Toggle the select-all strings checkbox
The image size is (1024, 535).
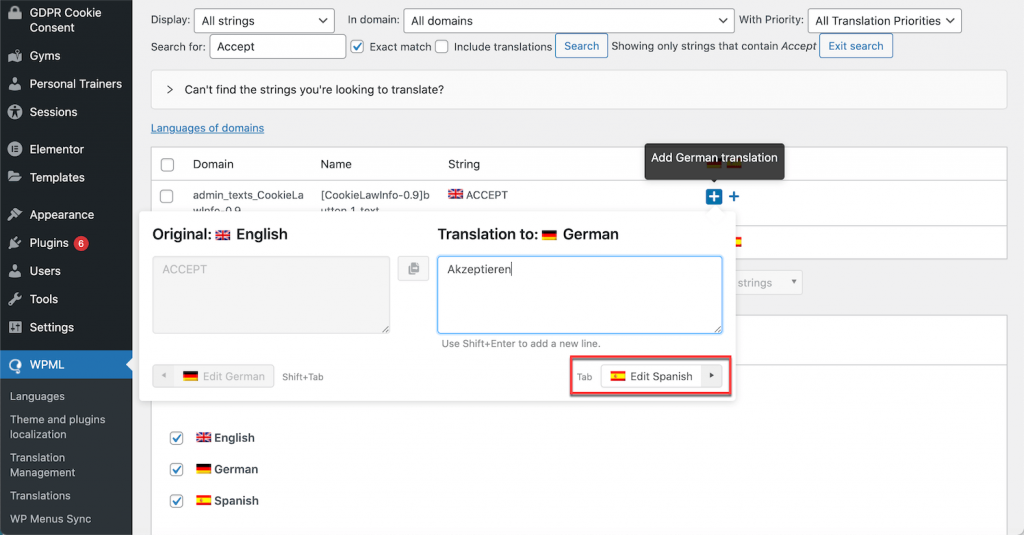167,165
